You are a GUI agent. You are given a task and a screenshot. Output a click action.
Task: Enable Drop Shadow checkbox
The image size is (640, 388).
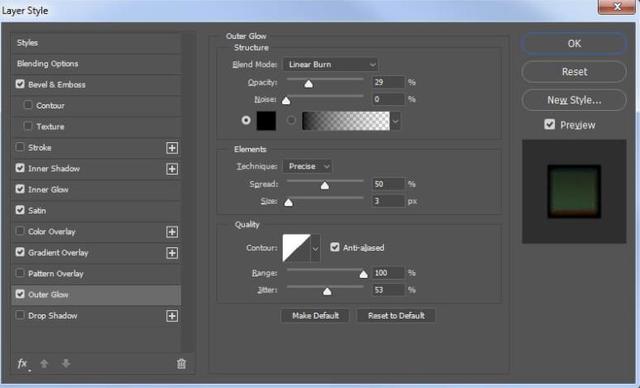point(20,315)
